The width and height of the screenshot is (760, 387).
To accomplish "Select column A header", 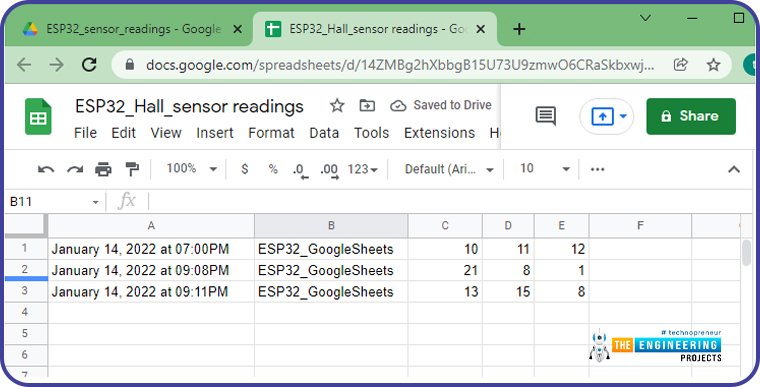I will point(151,226).
